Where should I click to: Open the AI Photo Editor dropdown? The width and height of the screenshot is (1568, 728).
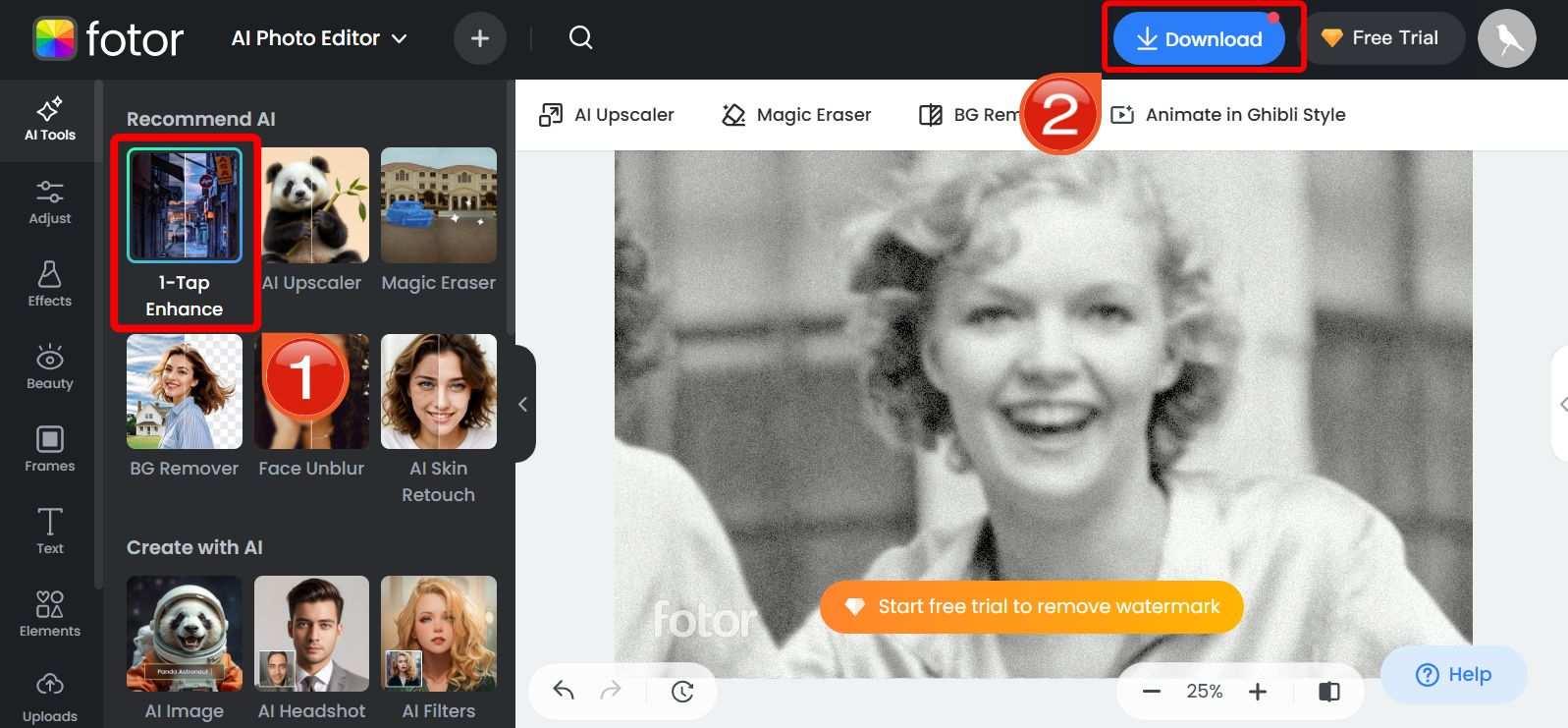(319, 38)
